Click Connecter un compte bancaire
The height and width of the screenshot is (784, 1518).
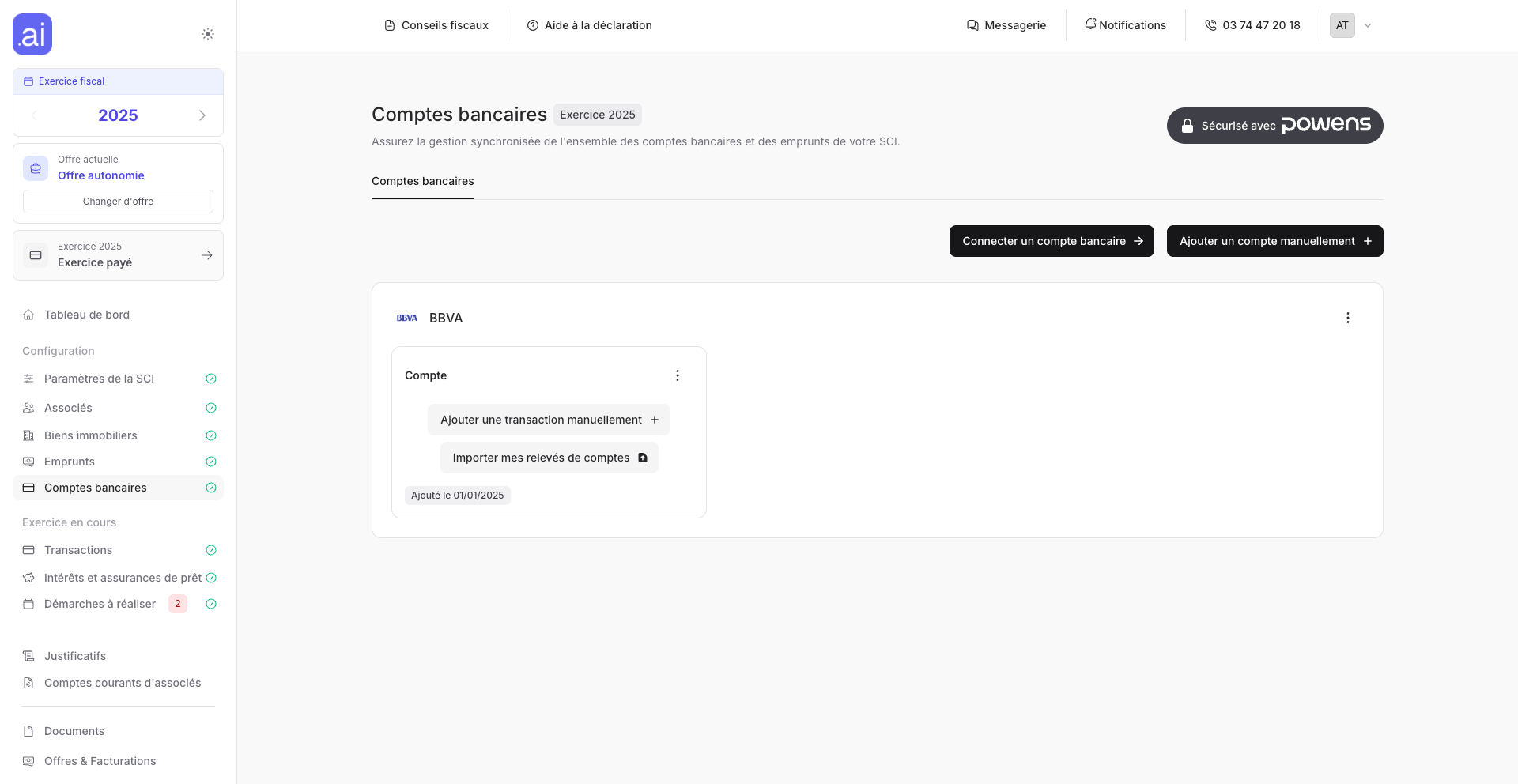click(x=1052, y=241)
